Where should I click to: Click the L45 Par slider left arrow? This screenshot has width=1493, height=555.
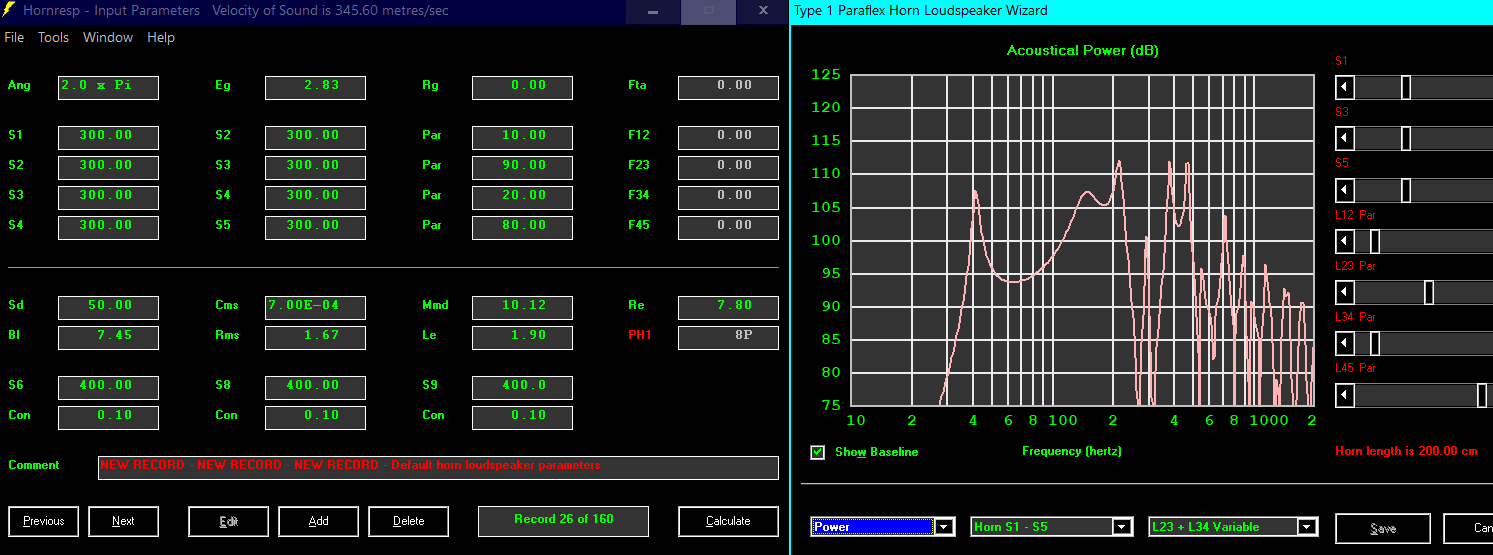click(x=1345, y=395)
